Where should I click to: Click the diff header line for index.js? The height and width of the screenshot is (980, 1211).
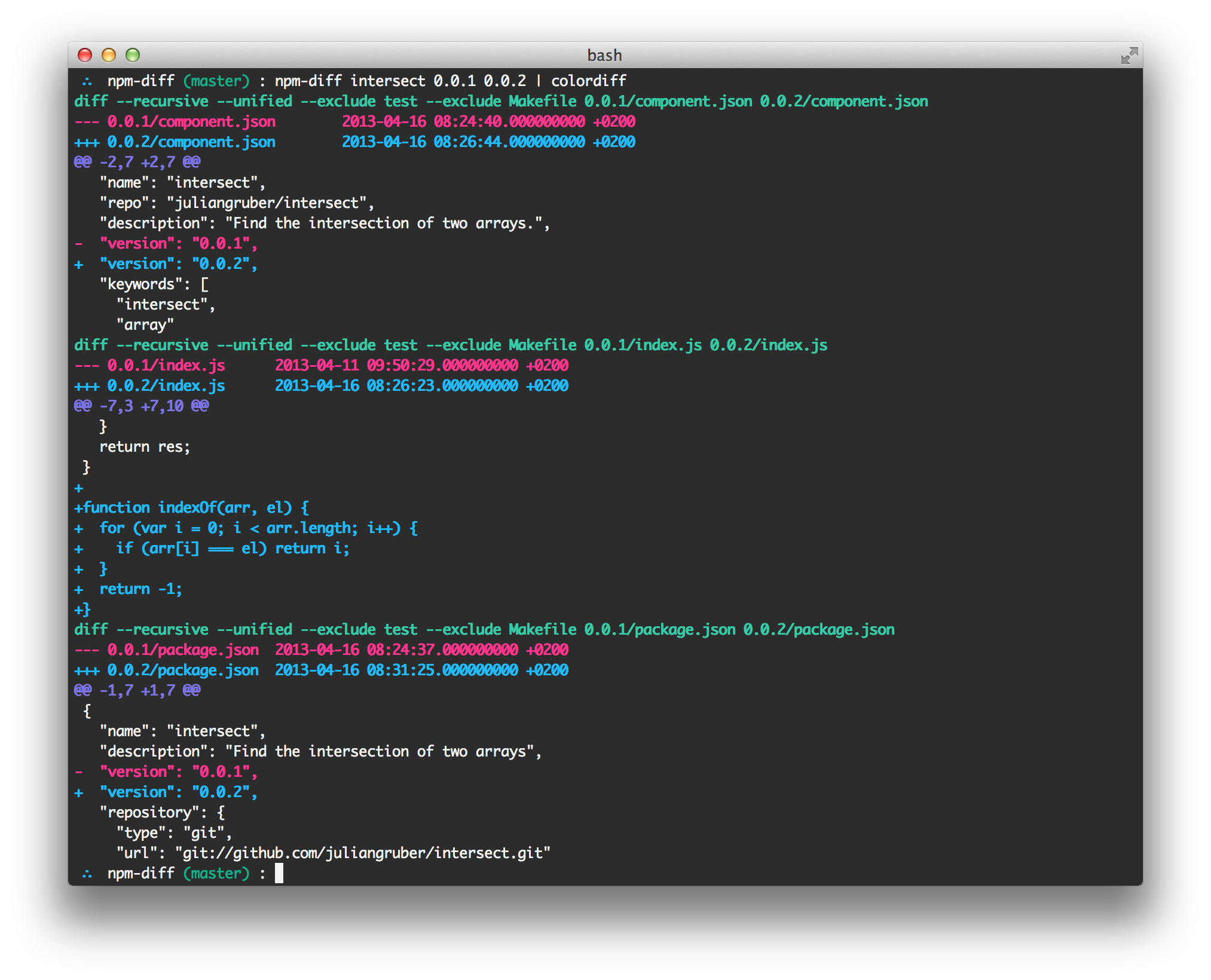point(451,345)
